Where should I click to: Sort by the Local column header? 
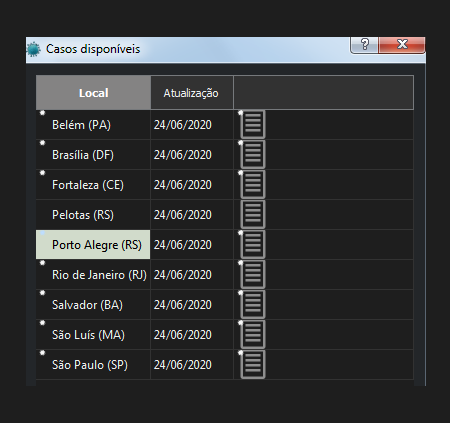[x=93, y=93]
